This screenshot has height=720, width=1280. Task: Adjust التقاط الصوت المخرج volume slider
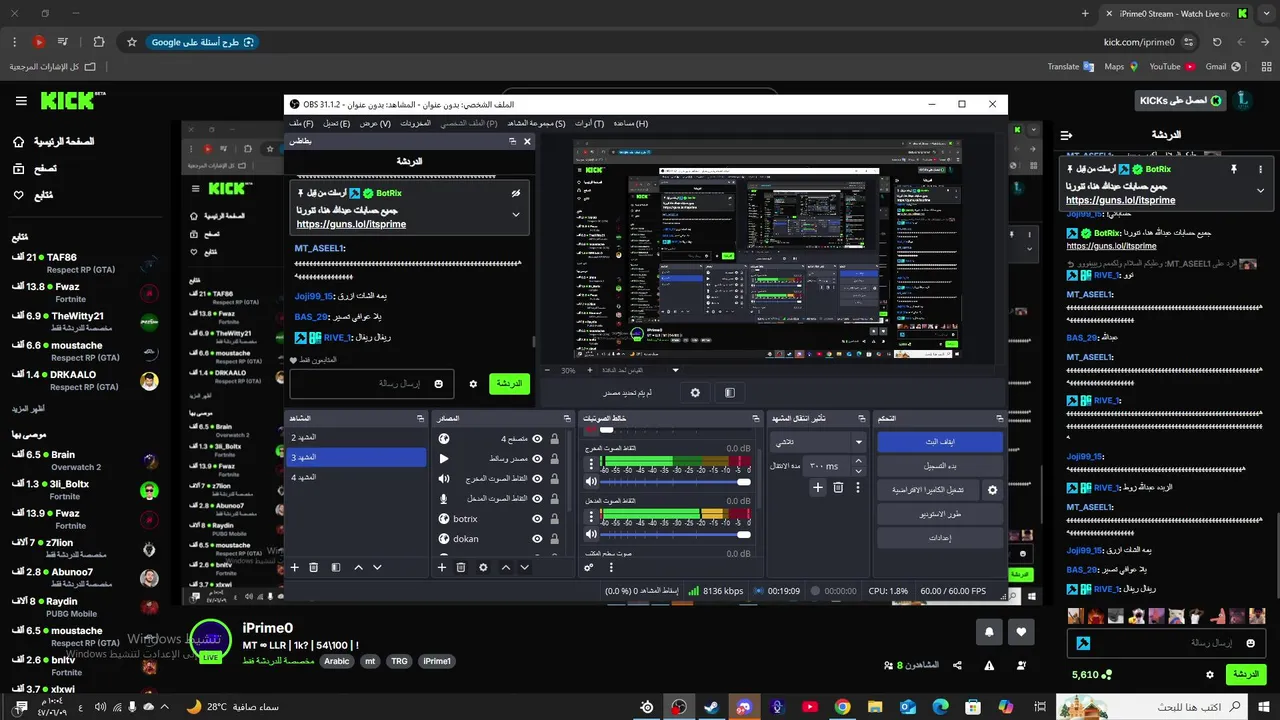pos(676,482)
